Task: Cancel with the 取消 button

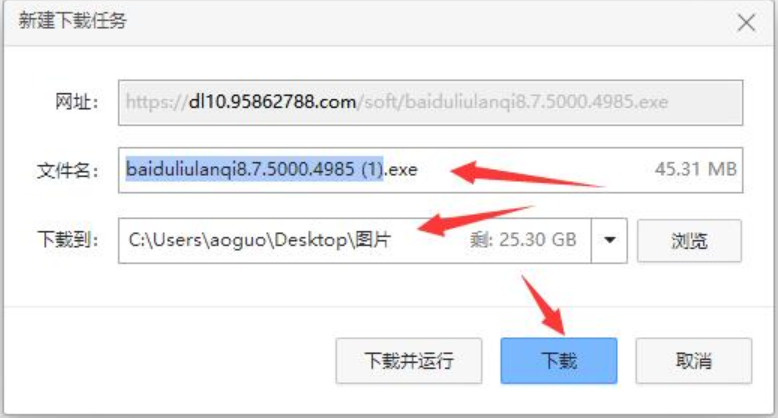Action: point(694,361)
